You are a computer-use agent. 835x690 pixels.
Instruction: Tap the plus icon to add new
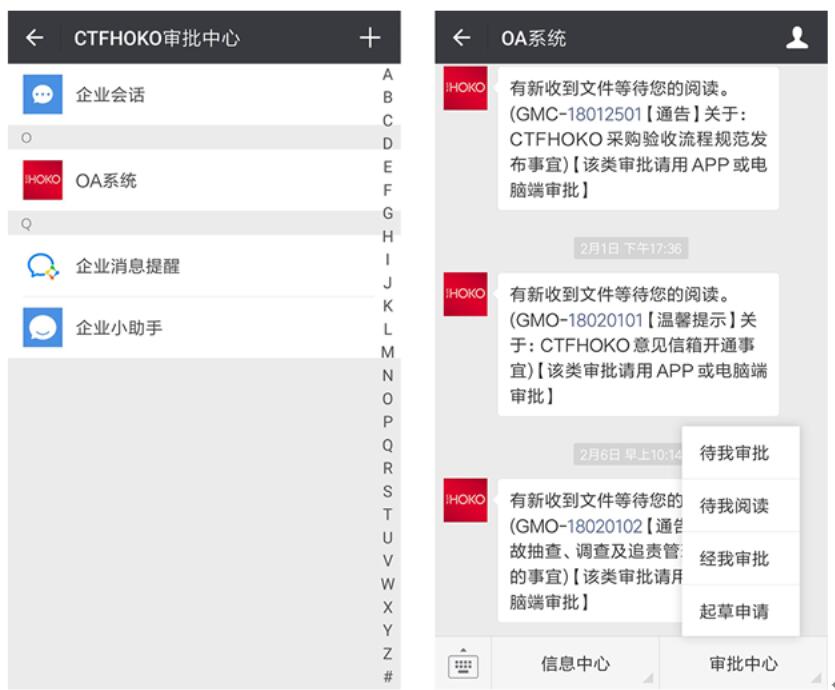coord(370,38)
